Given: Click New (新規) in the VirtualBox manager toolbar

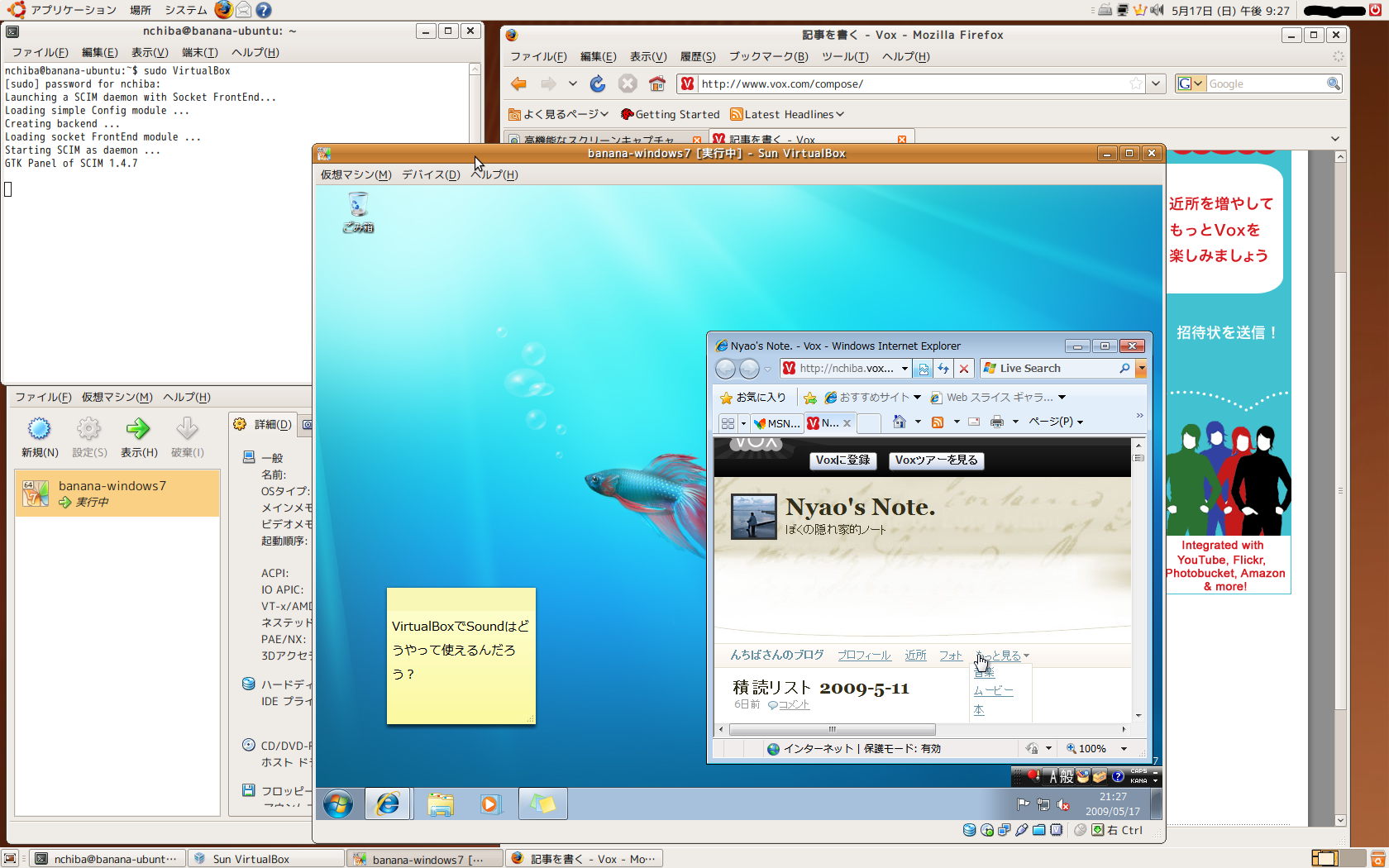Looking at the screenshot, I should click(40, 437).
